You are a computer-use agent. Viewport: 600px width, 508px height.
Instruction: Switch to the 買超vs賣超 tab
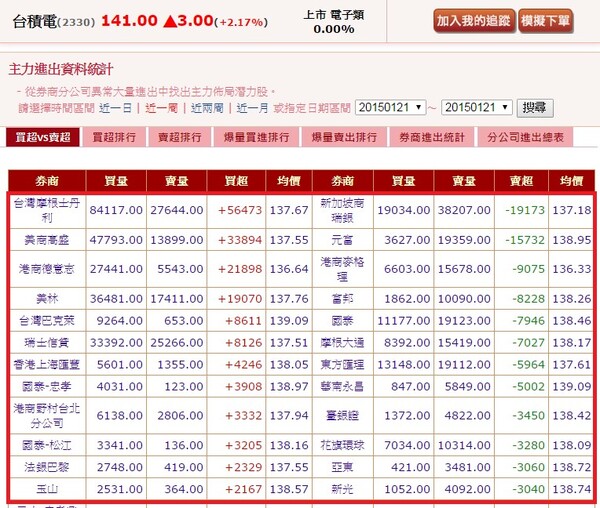click(x=41, y=138)
